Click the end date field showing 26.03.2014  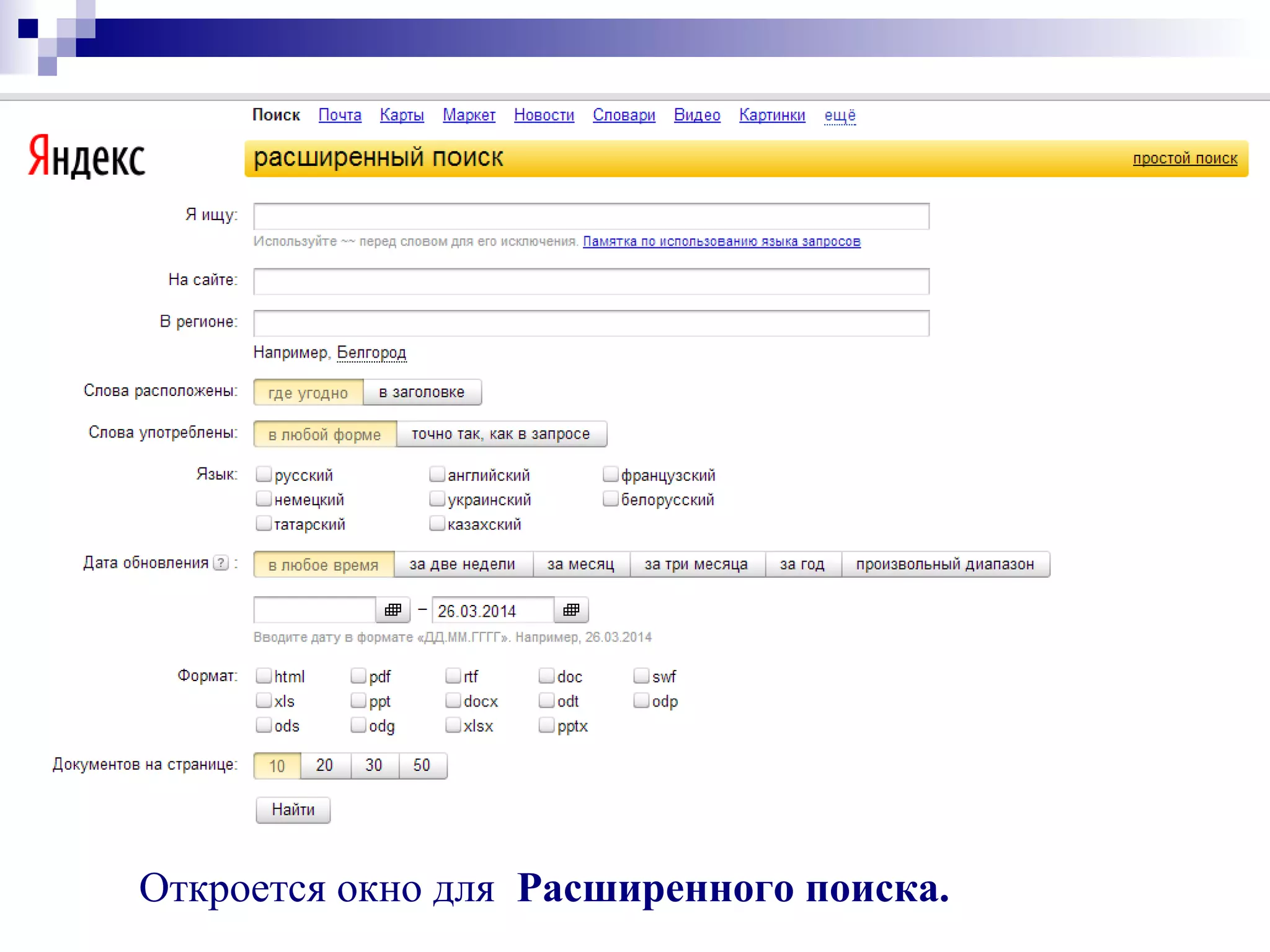tap(493, 610)
